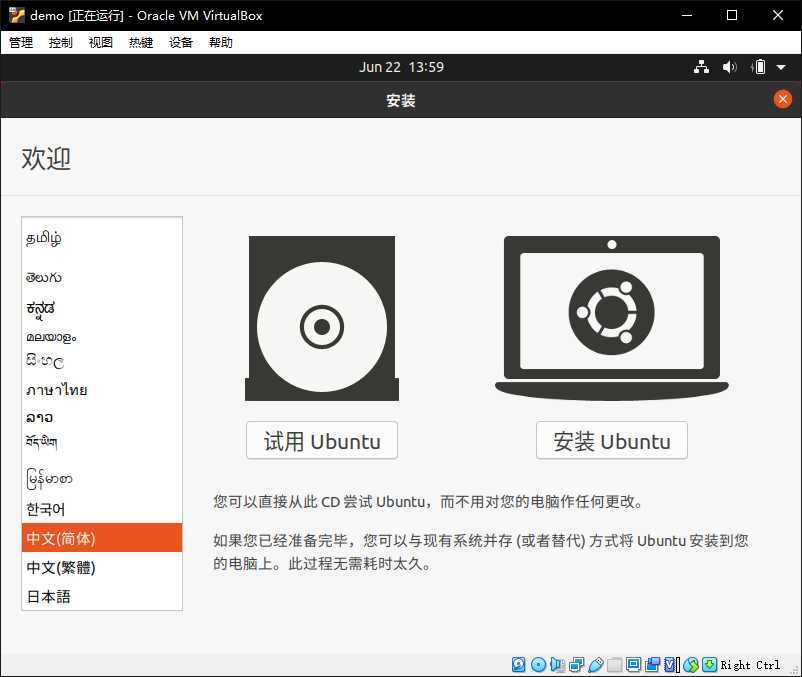Click the Ubuntu volume speaker icon
The width and height of the screenshot is (802, 677).
click(x=729, y=67)
